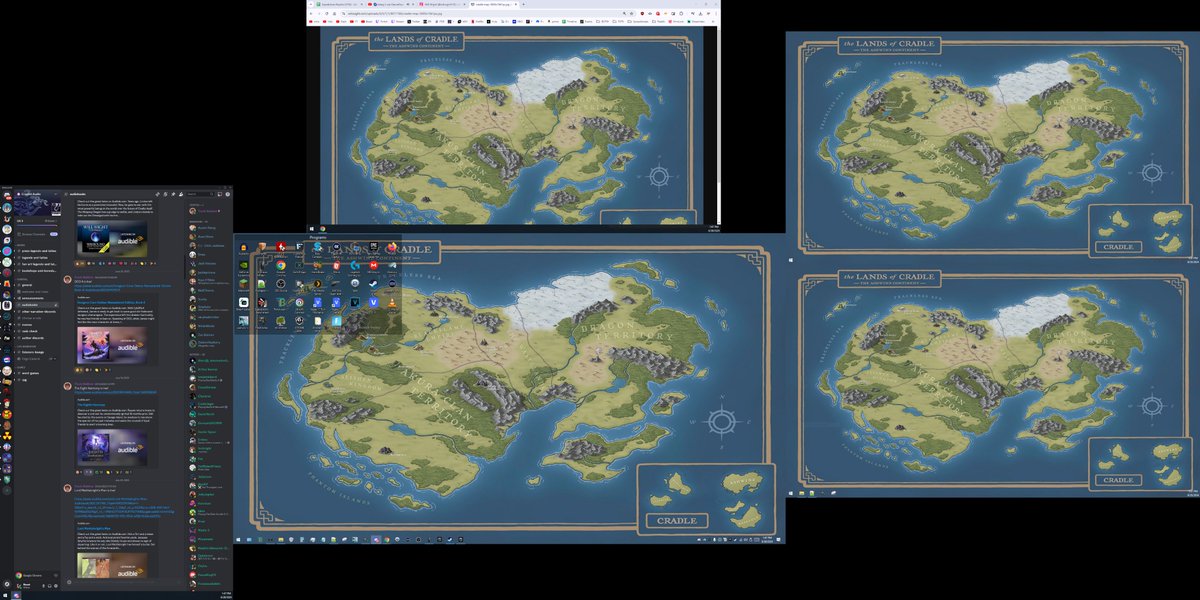Open Start button below the browser window
Image resolution: width=1200 pixels, height=600 pixels.
pyautogui.click(x=312, y=229)
